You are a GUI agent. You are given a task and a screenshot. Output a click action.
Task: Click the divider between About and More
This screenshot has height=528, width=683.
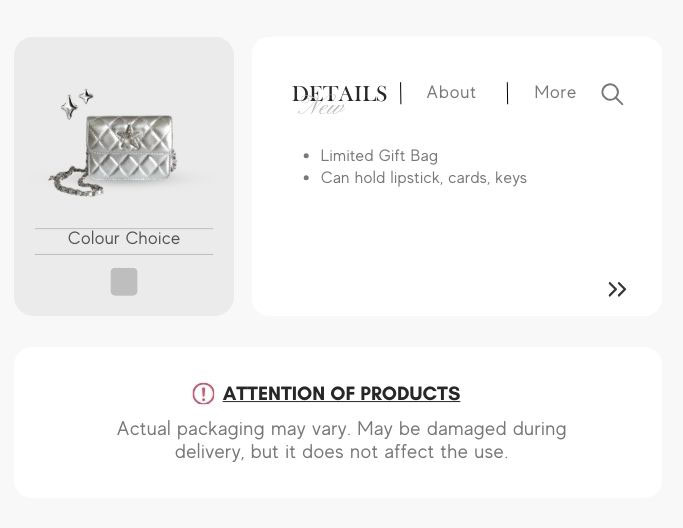[x=508, y=93]
